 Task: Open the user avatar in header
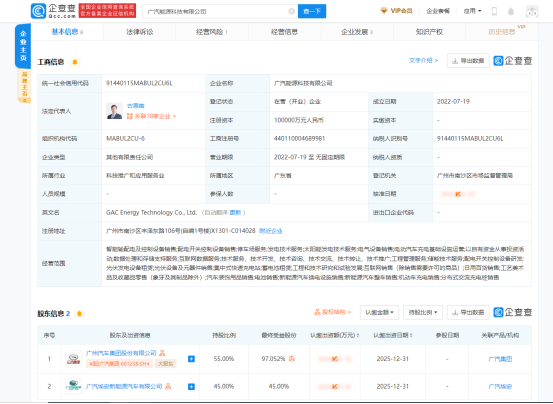[532, 11]
